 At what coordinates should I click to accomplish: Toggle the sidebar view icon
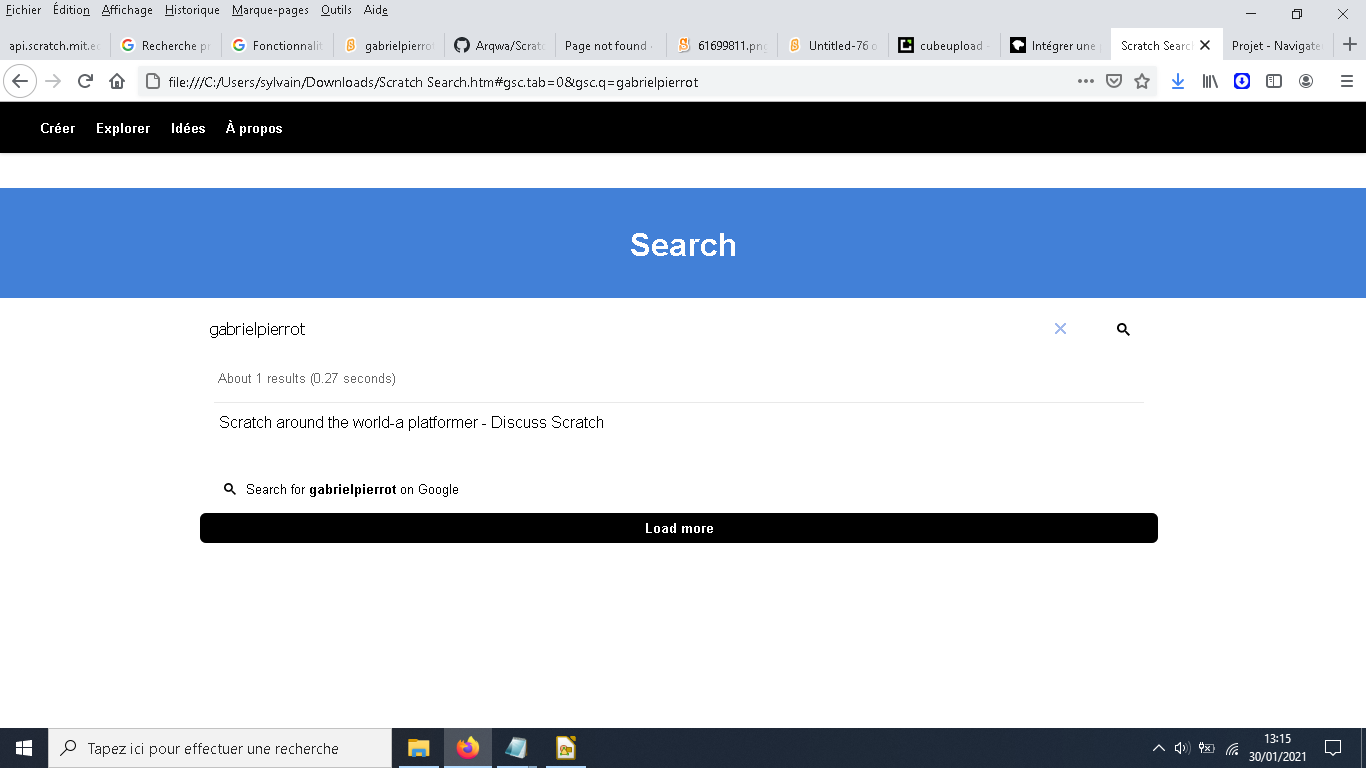[1274, 81]
